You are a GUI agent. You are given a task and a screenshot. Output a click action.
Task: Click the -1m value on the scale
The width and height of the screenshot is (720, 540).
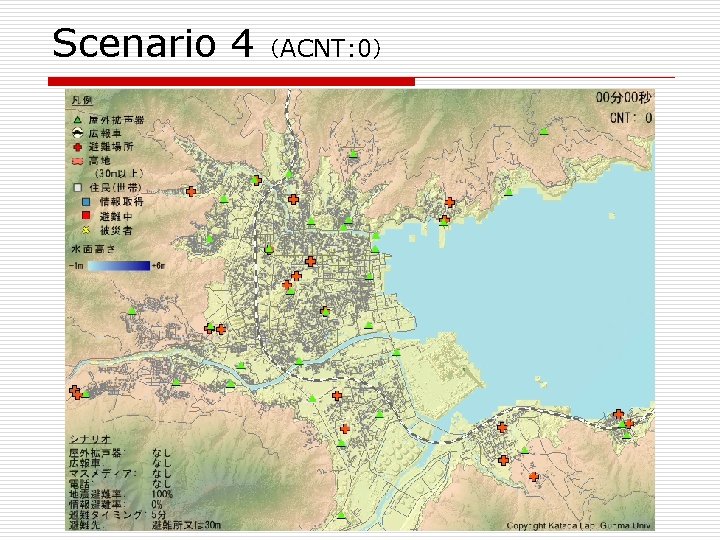click(x=77, y=266)
